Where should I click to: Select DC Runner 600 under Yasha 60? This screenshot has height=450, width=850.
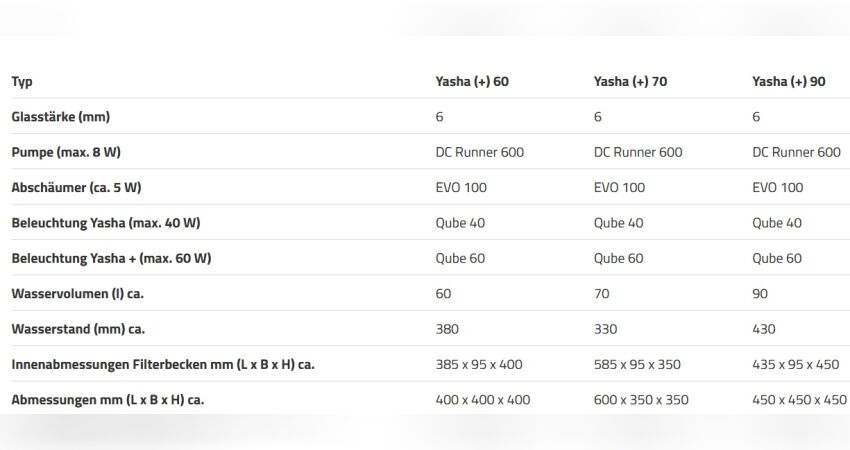click(x=479, y=152)
